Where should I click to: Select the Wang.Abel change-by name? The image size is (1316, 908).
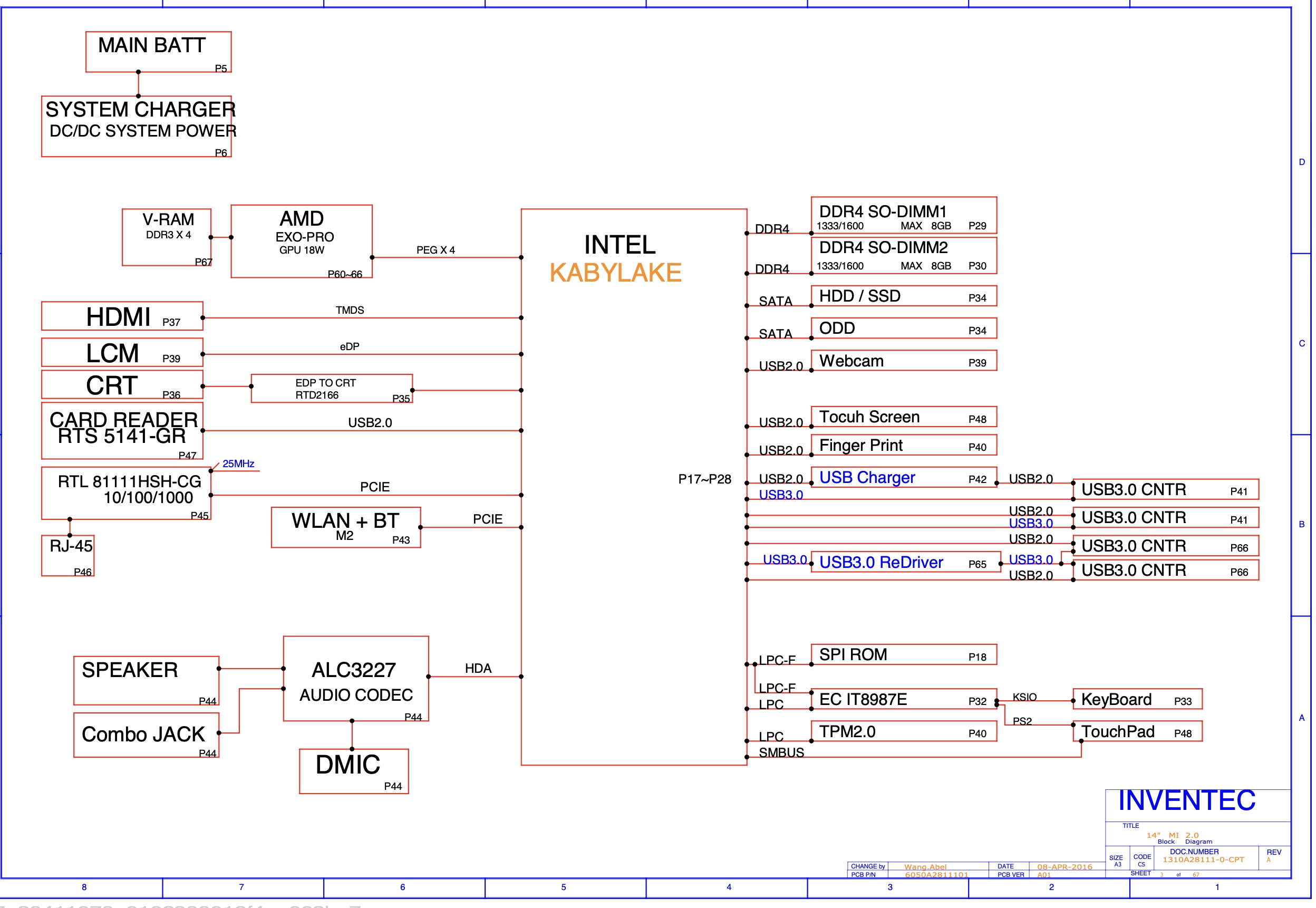pyautogui.click(x=925, y=867)
